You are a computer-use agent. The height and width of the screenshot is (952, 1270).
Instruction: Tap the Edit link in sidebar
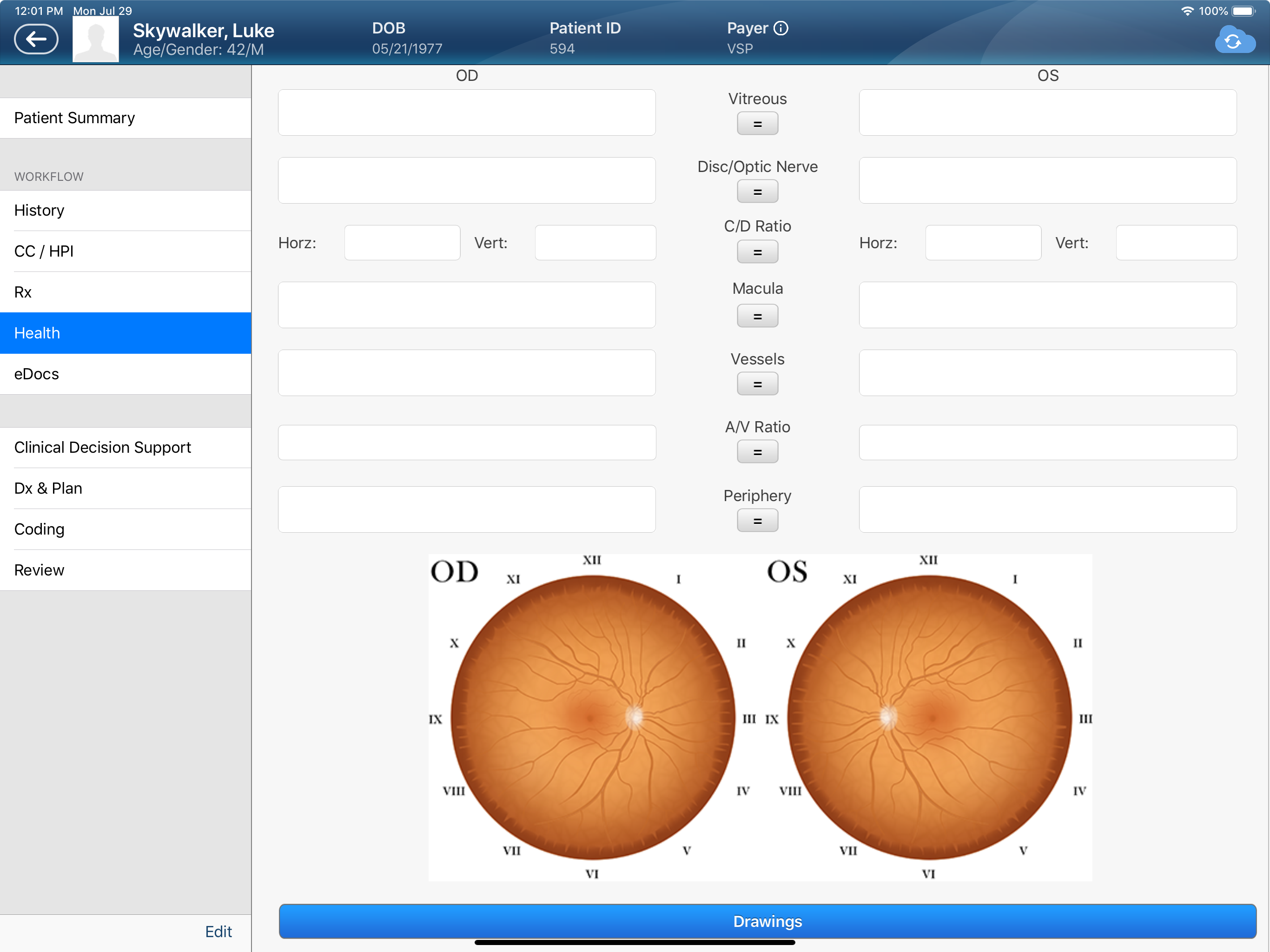pos(218,932)
